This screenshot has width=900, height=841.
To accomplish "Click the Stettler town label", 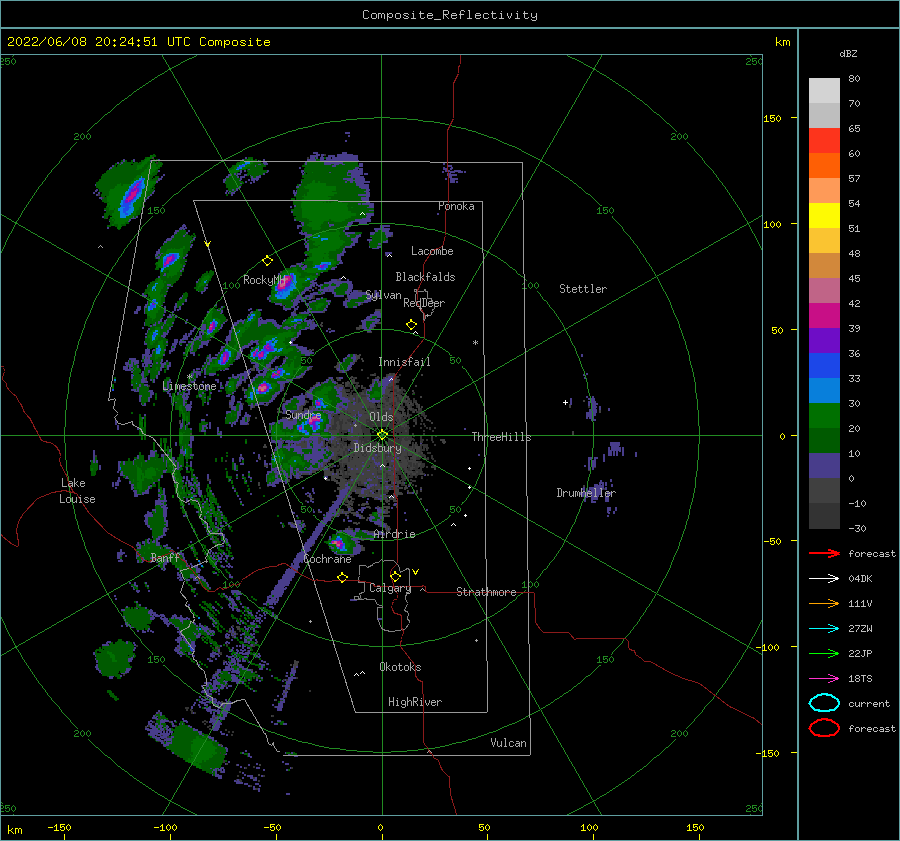I will [x=583, y=289].
